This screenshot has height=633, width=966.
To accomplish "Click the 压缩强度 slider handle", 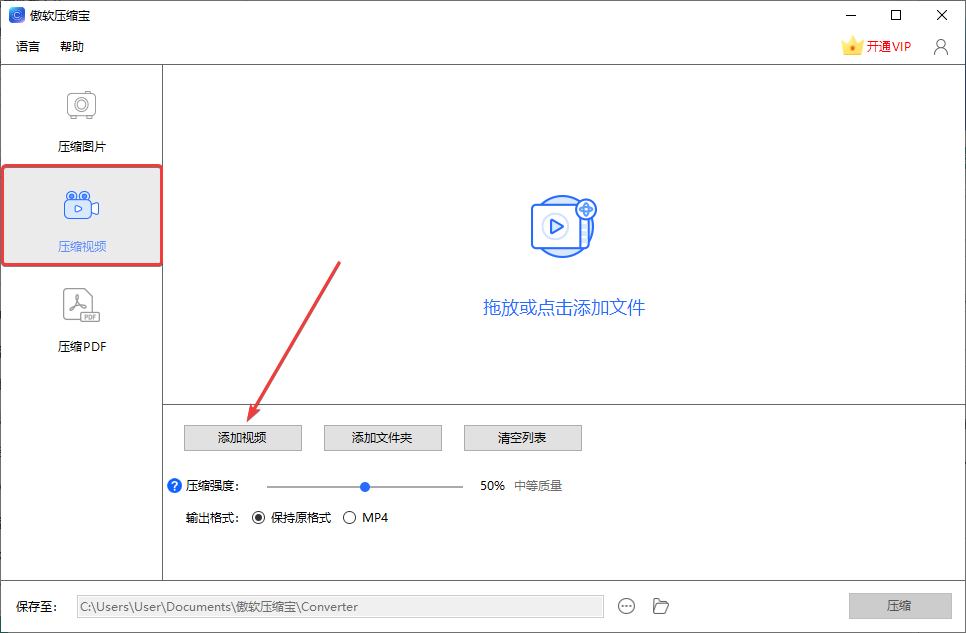I will (365, 487).
